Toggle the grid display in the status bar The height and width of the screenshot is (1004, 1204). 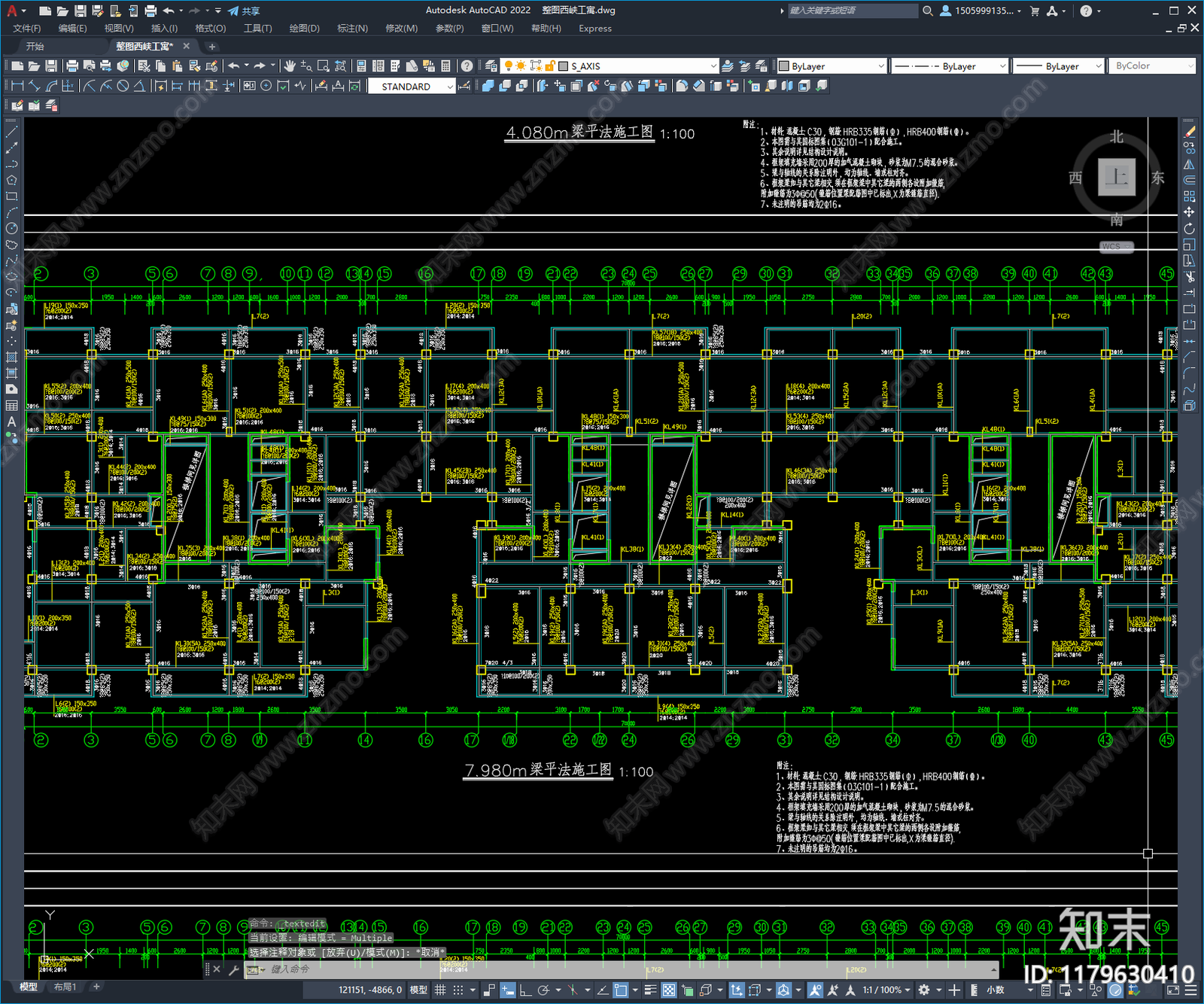(440, 990)
